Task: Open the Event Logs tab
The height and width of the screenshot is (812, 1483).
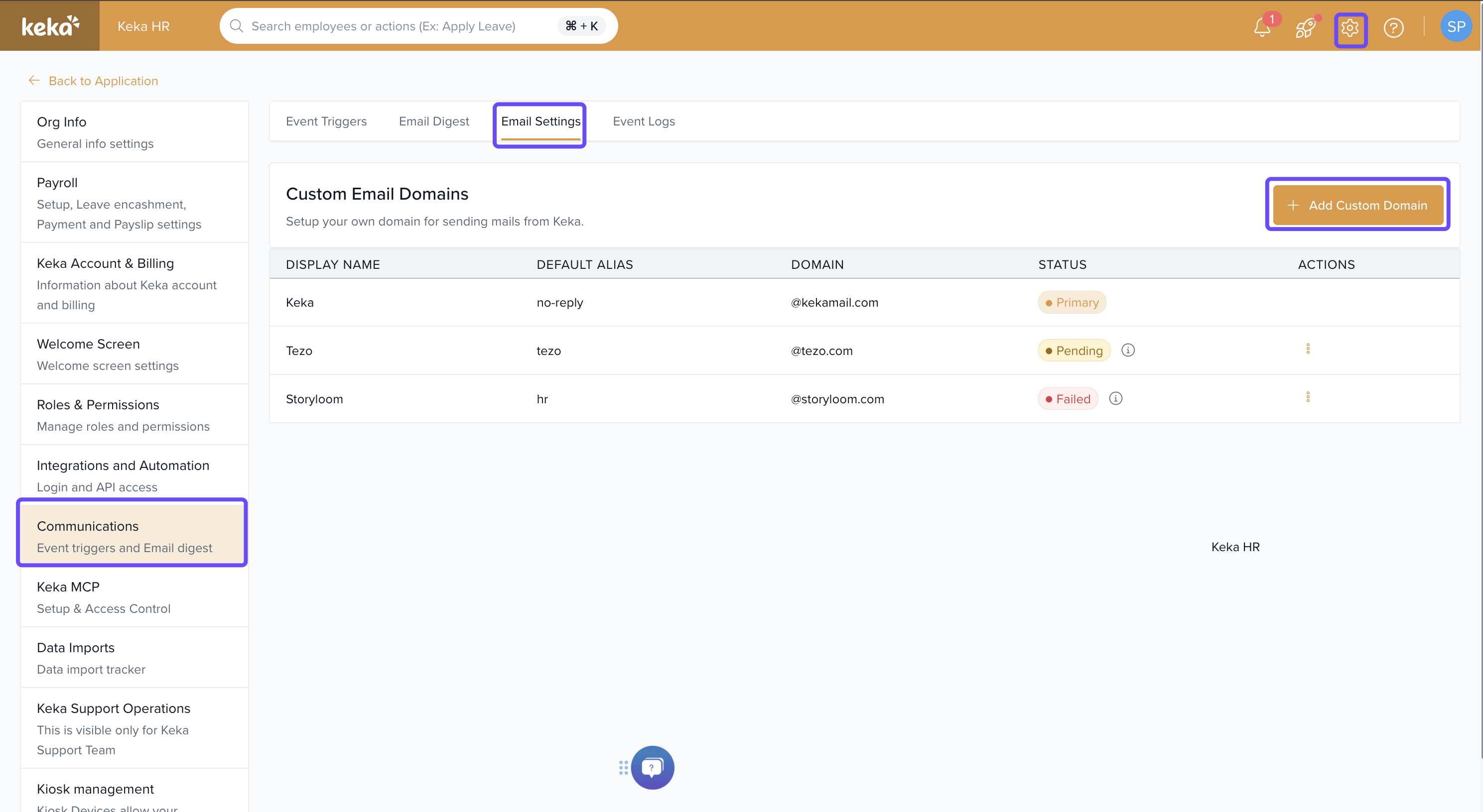Action: (644, 121)
